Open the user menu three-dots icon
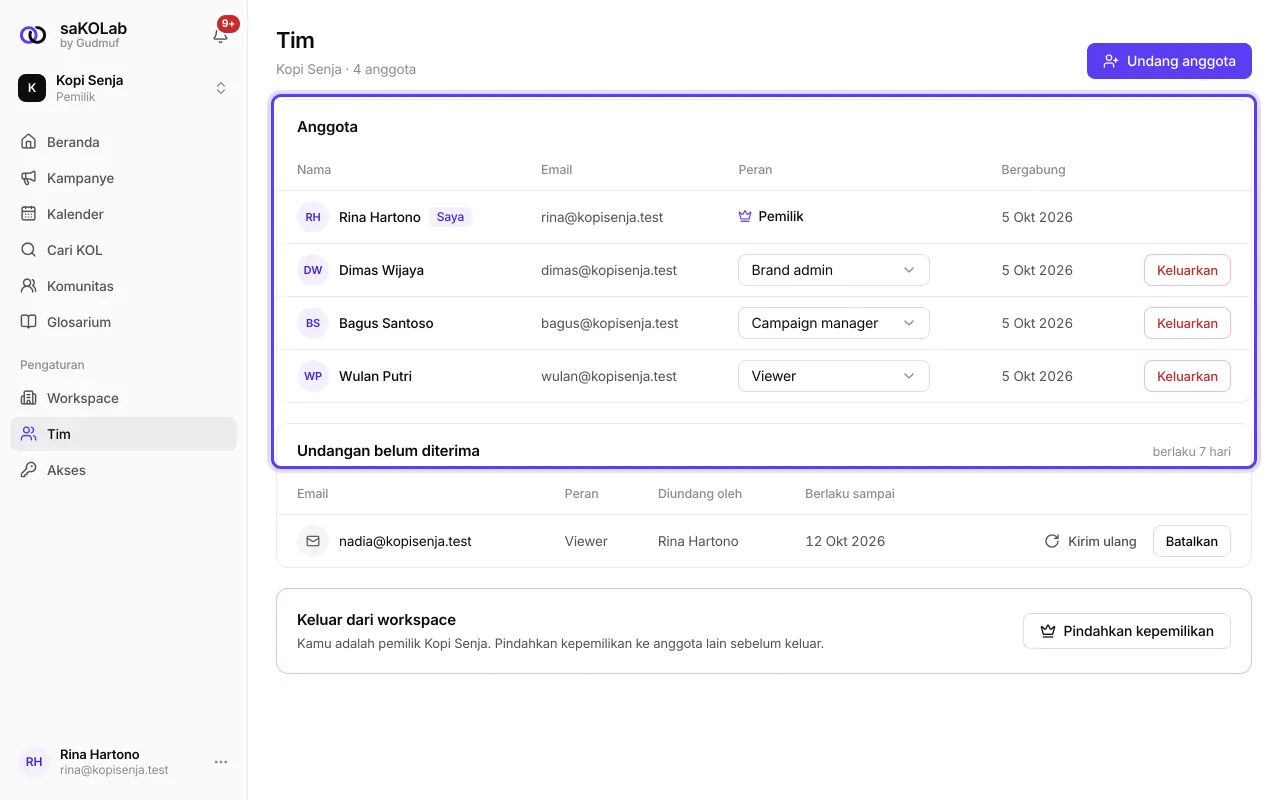The height and width of the screenshot is (800, 1280). click(221, 762)
